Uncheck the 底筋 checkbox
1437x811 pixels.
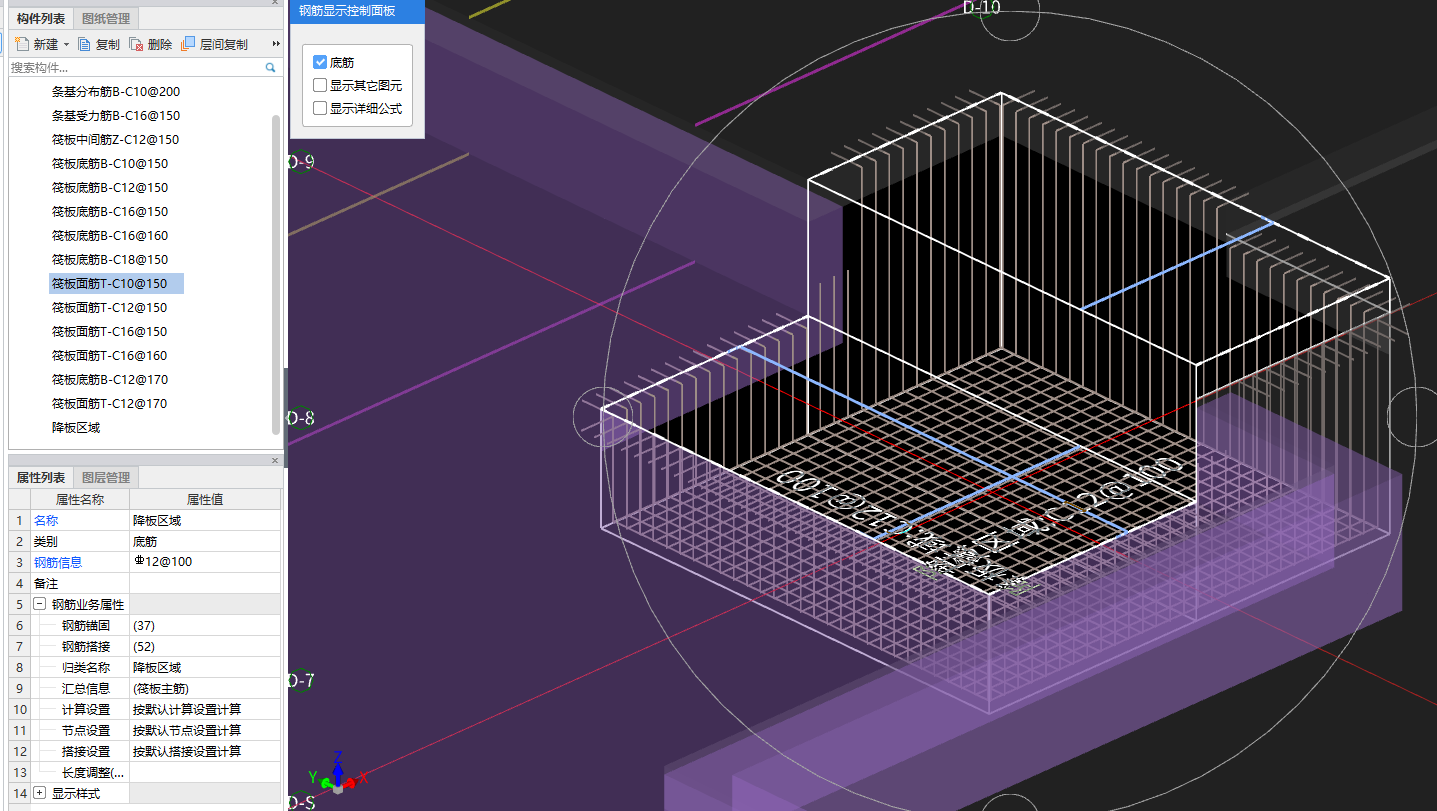pyautogui.click(x=320, y=62)
